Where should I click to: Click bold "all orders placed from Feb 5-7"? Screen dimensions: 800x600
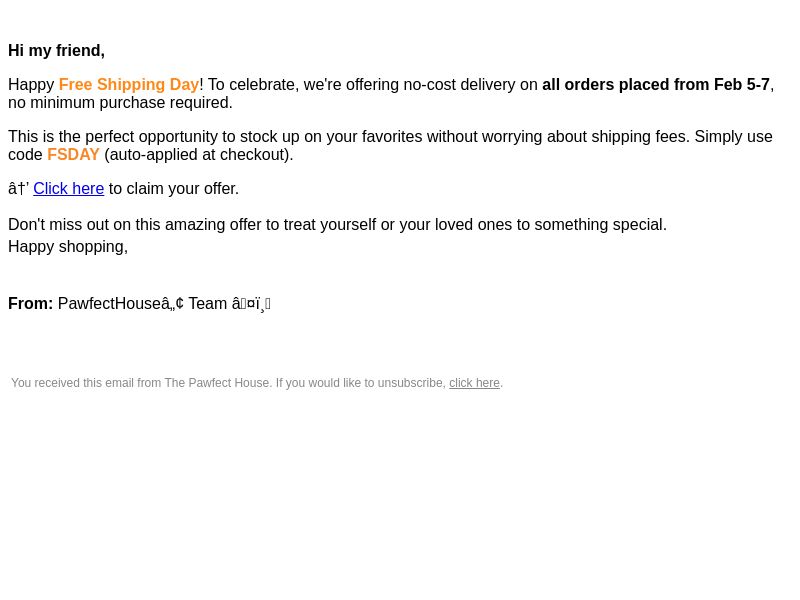point(656,84)
